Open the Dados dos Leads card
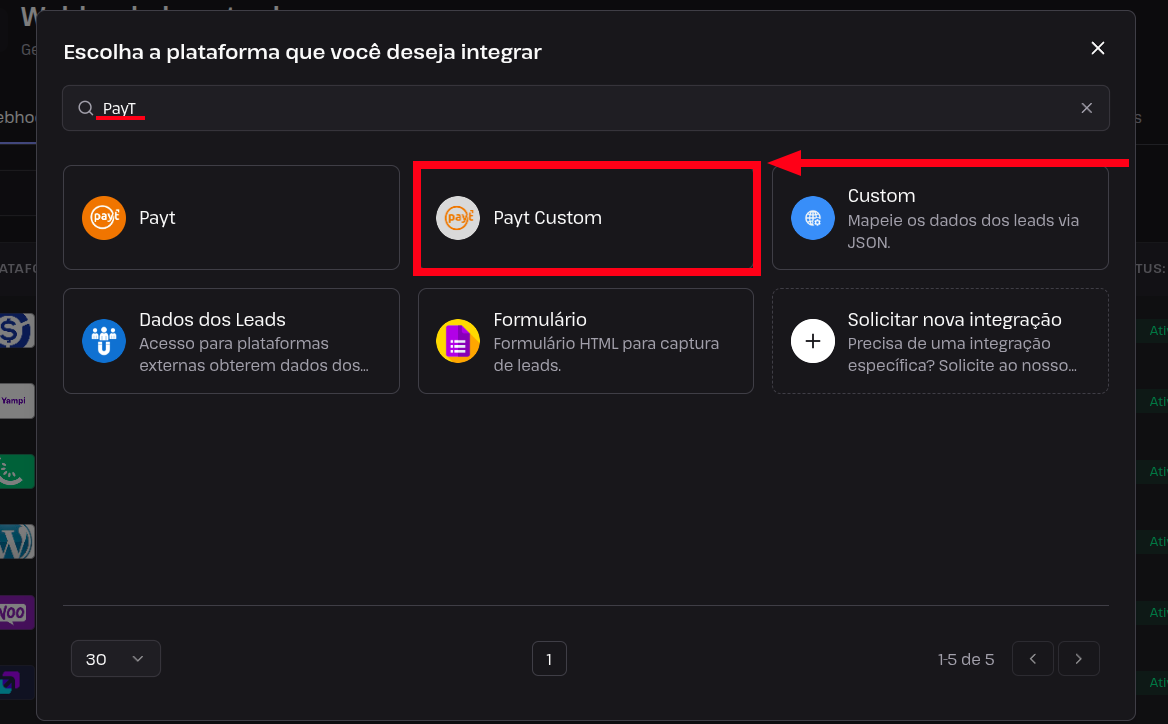Image resolution: width=1168 pixels, height=724 pixels. (231, 341)
